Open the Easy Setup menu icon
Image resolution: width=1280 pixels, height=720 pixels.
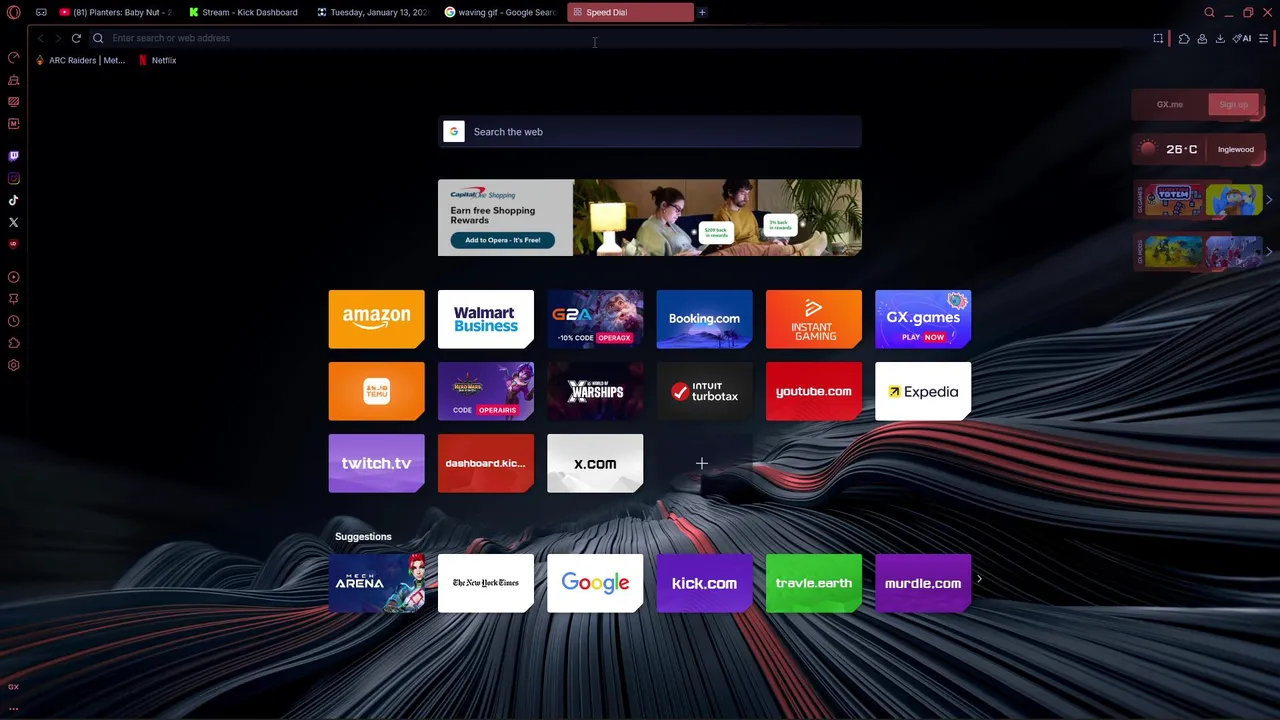[1264, 38]
